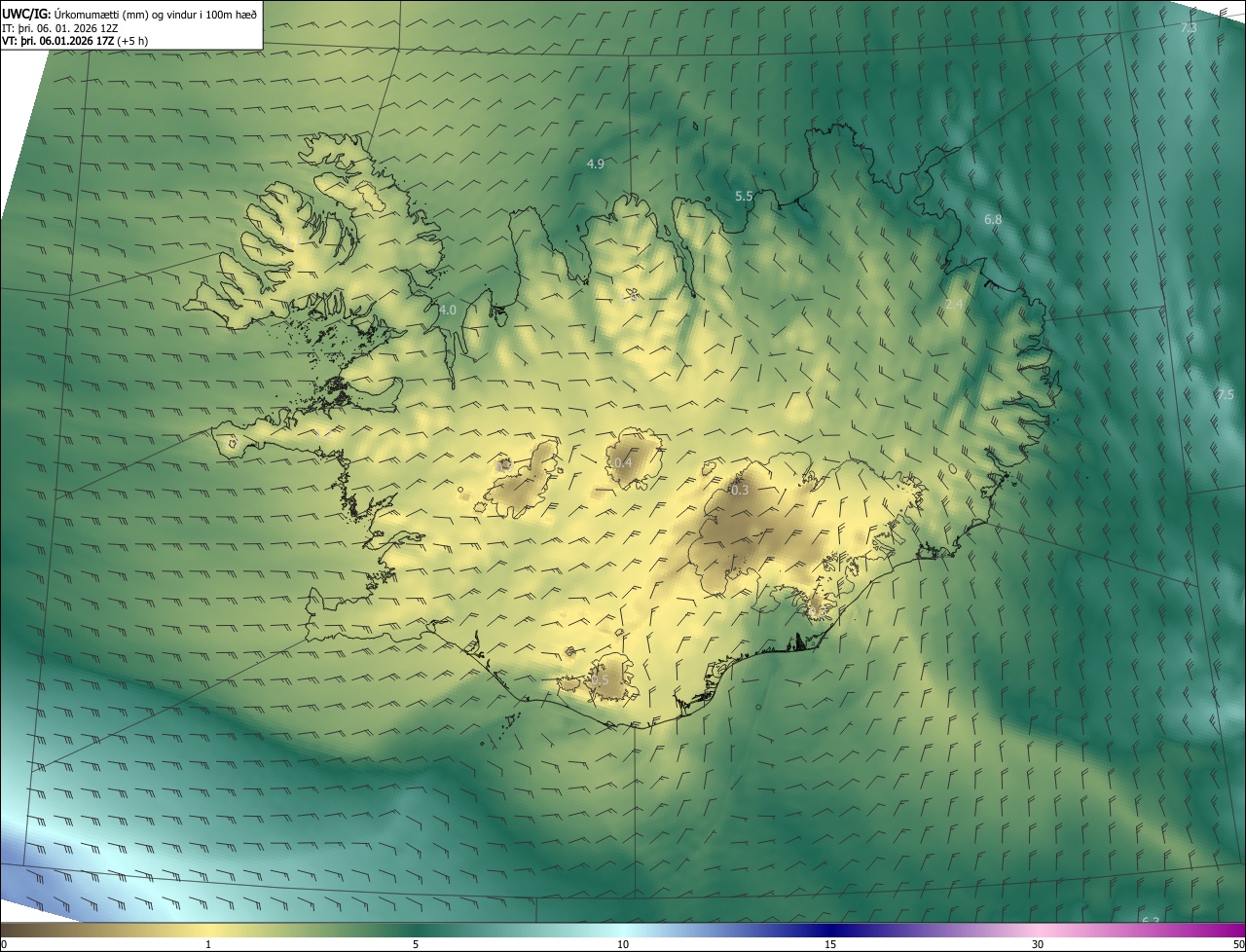Click the 5.5 precipitation value label
This screenshot has height=952, width=1246.
(744, 196)
